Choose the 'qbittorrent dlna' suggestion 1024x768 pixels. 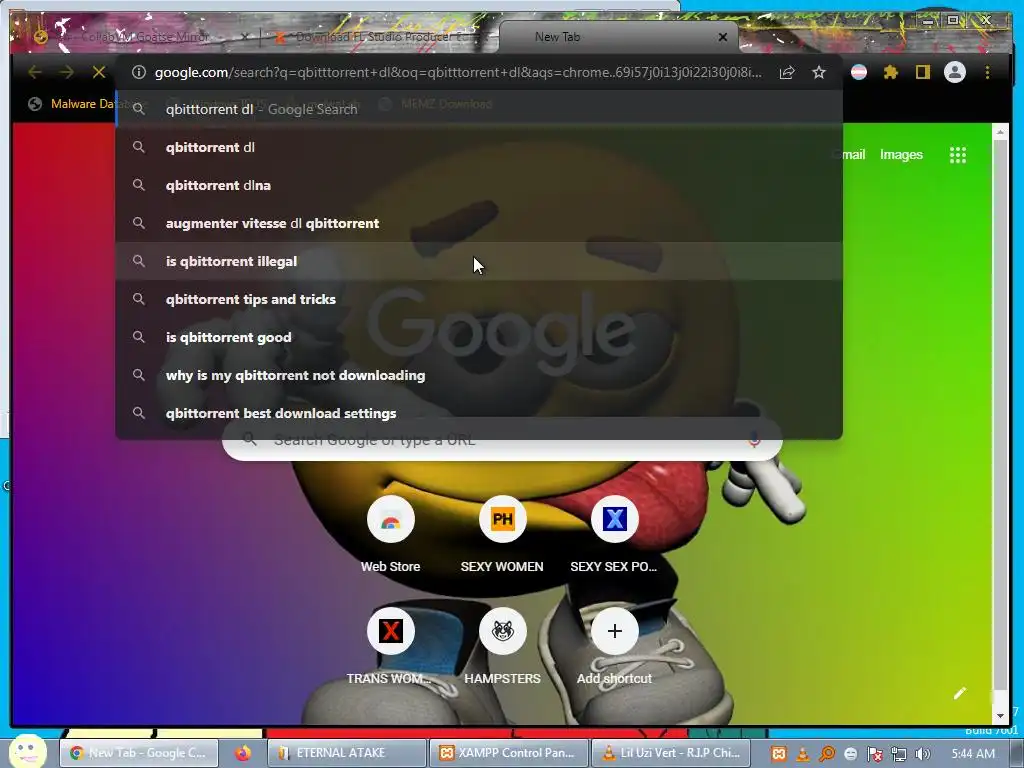(x=479, y=185)
